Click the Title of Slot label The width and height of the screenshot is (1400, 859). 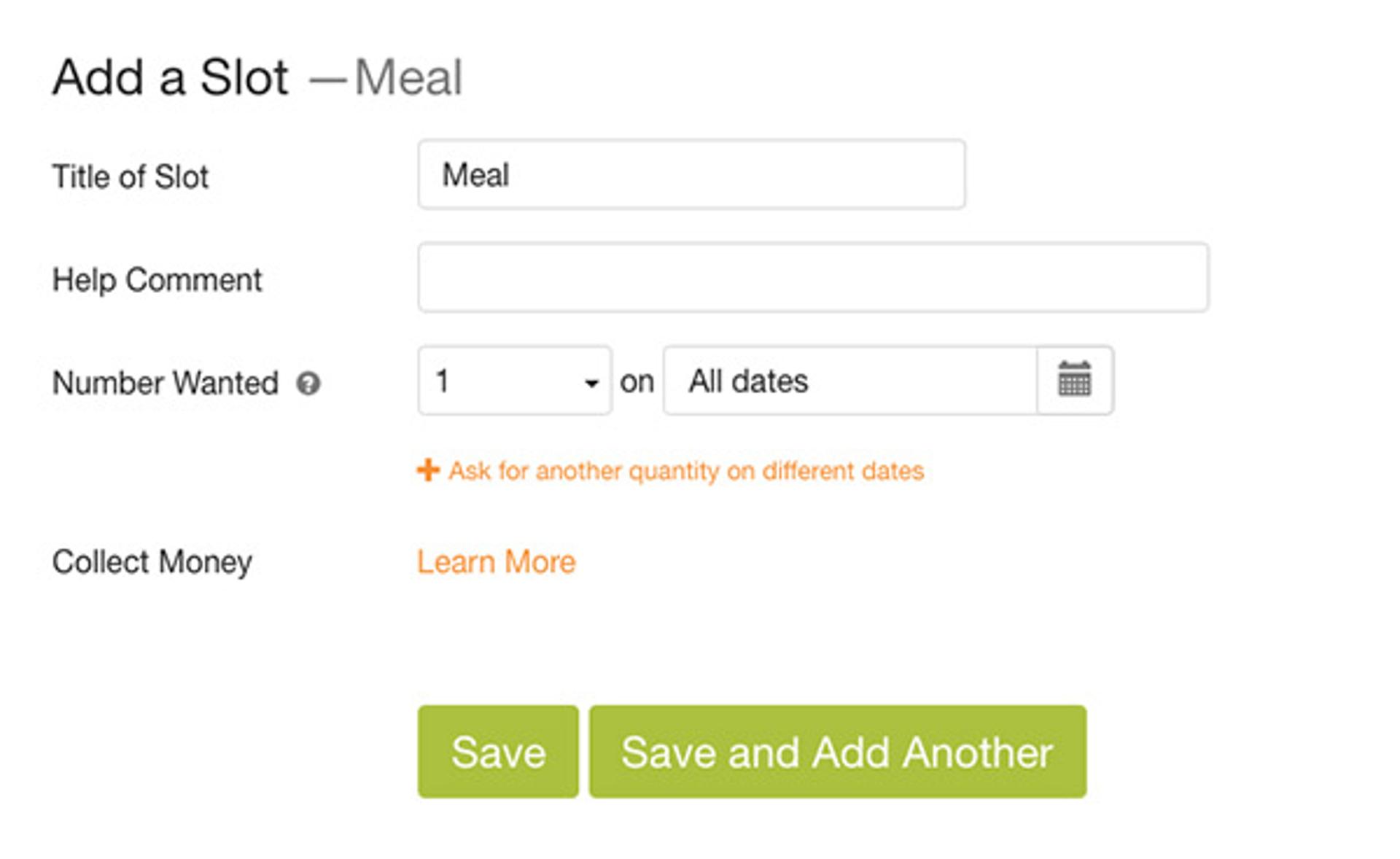(x=131, y=176)
